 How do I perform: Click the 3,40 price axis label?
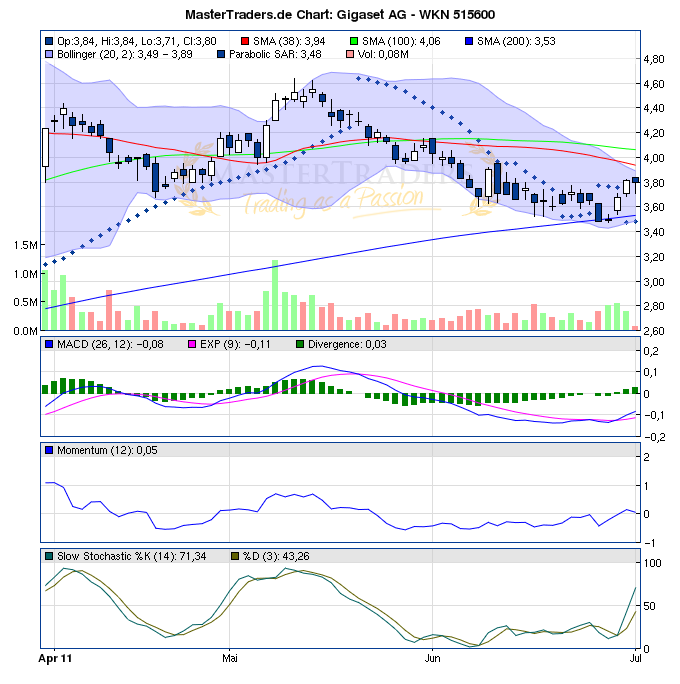click(653, 232)
